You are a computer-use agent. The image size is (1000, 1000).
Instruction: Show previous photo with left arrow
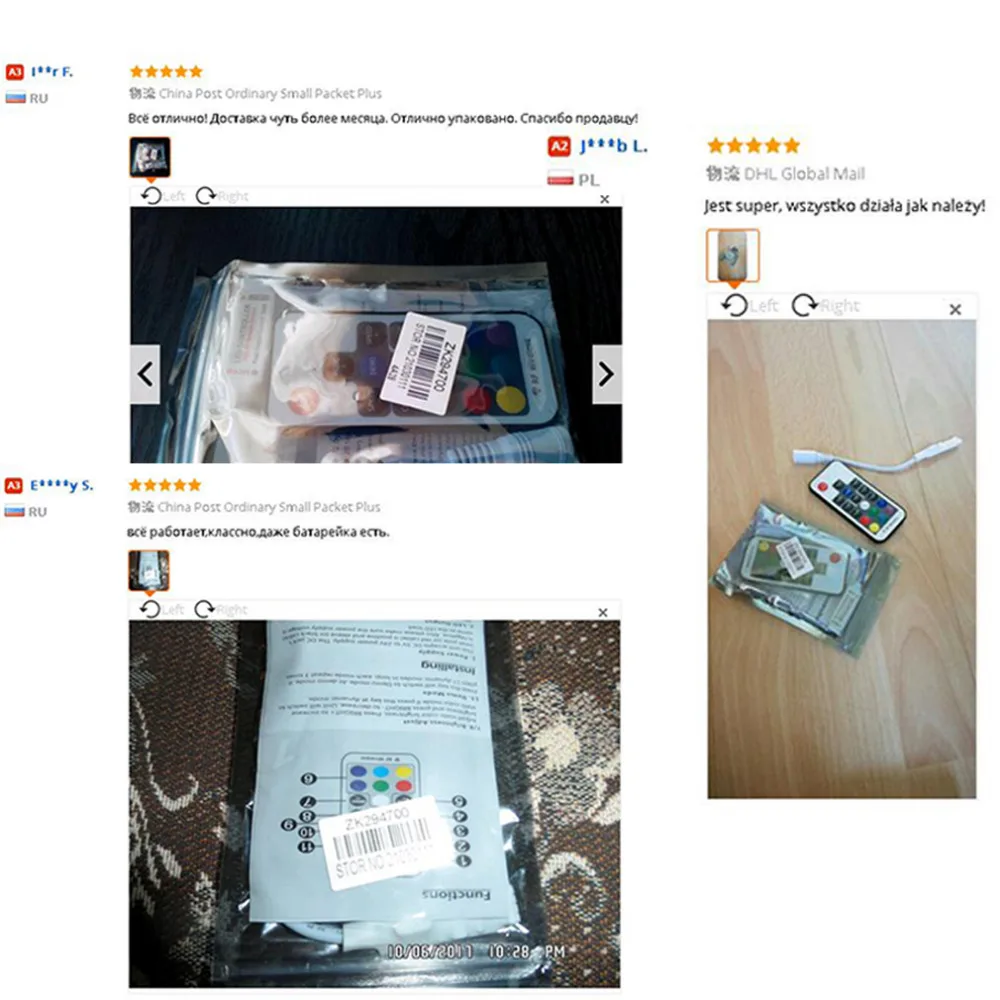(145, 374)
